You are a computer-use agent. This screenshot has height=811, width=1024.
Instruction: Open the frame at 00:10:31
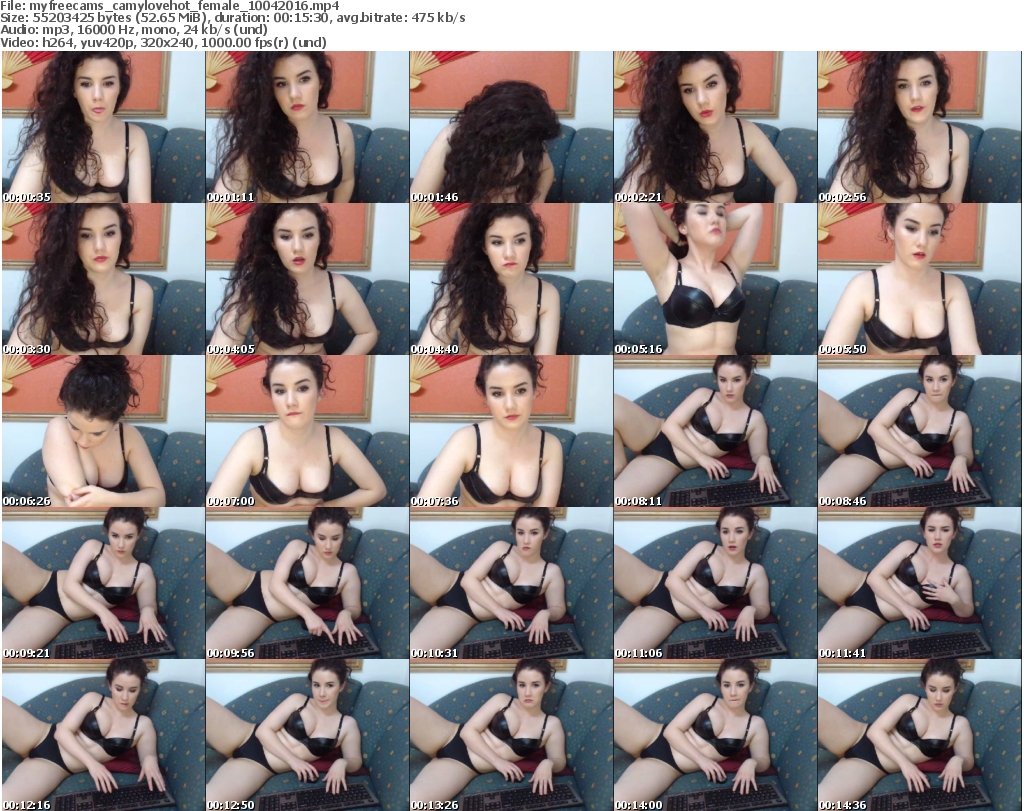pos(511,584)
